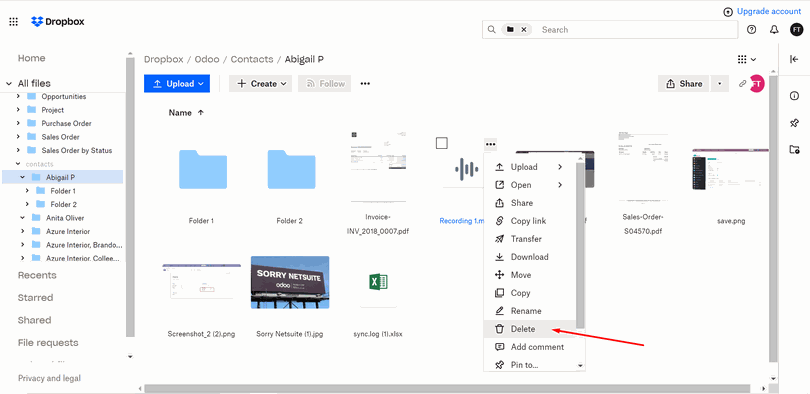Open the Folder 2 large folder icon

(291, 169)
